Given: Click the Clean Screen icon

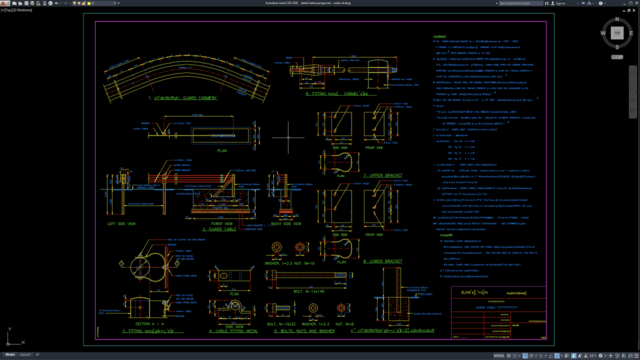Looking at the screenshot, I should click(631, 356).
